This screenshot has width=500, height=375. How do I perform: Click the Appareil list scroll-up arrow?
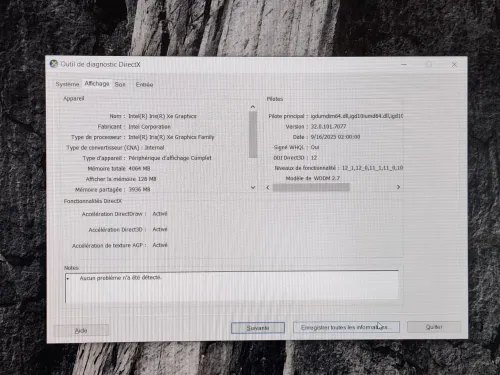253,107
